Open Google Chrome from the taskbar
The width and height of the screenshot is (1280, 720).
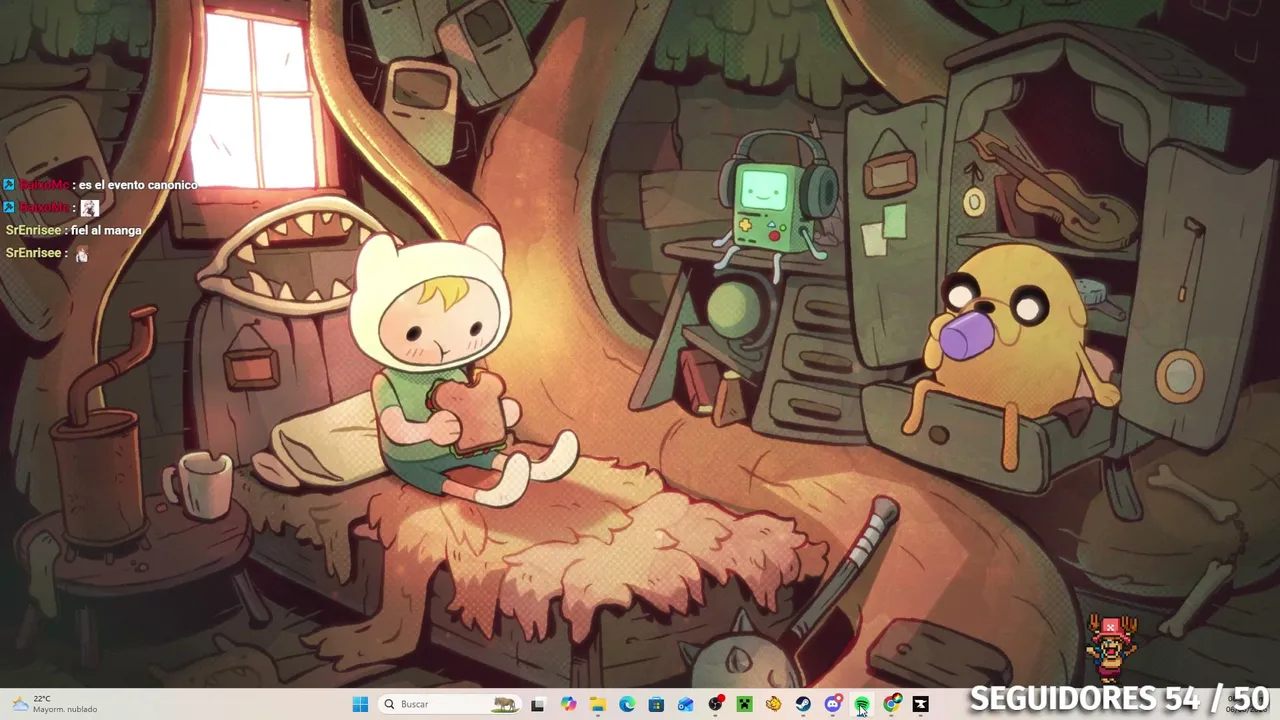coord(891,704)
